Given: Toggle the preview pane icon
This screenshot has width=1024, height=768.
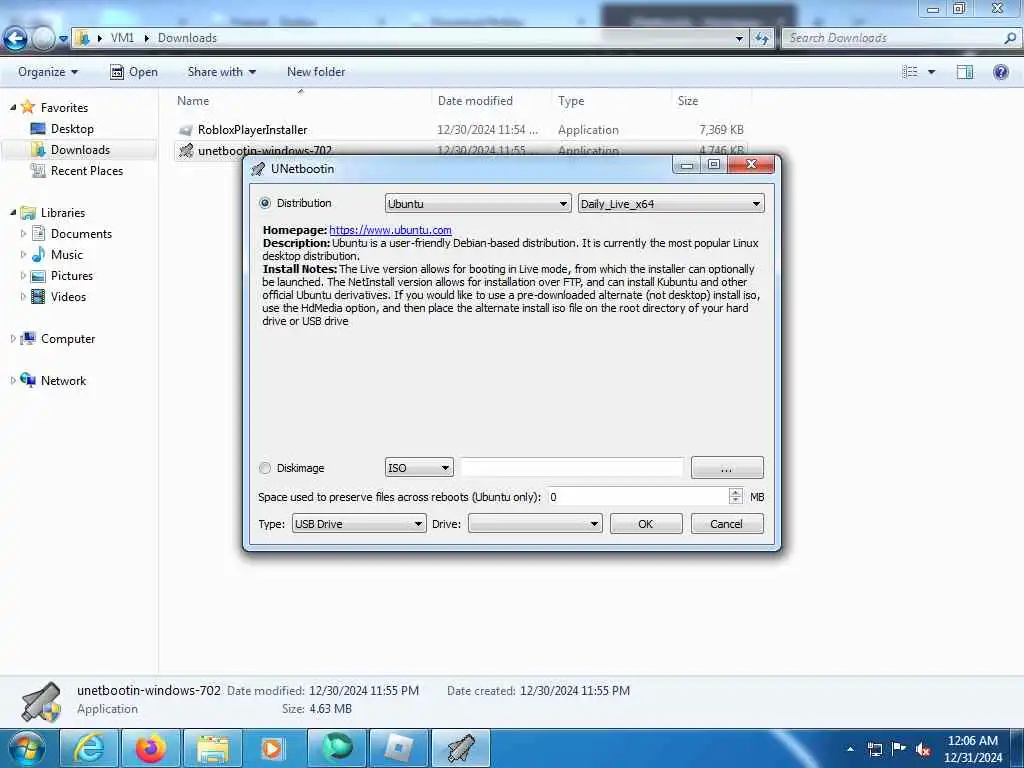Looking at the screenshot, I should tap(965, 72).
